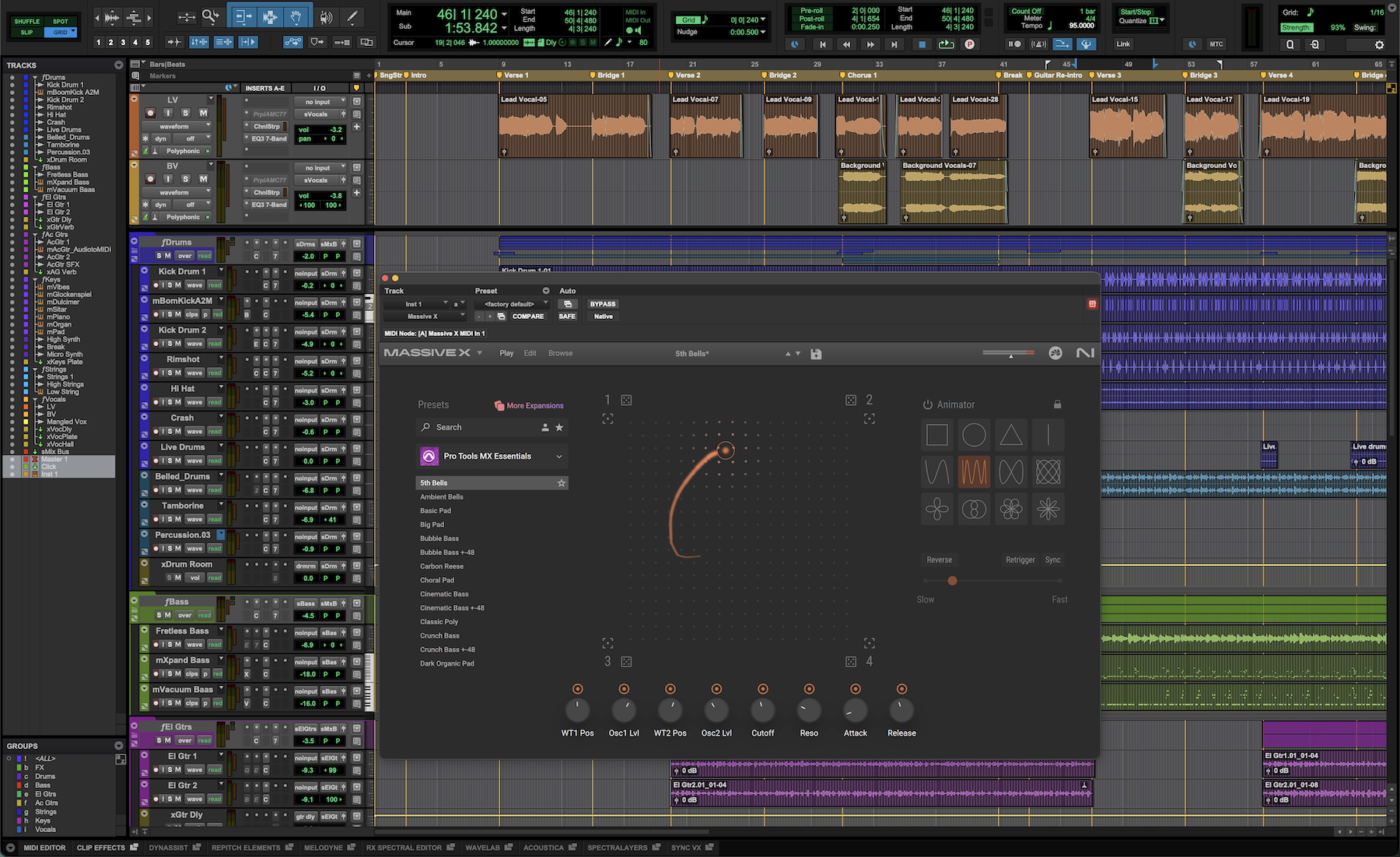Mute the LV vocal track

click(203, 113)
